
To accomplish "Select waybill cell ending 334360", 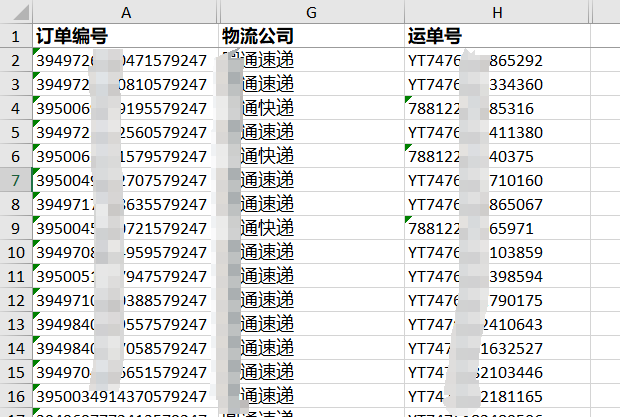I will pos(497,84).
